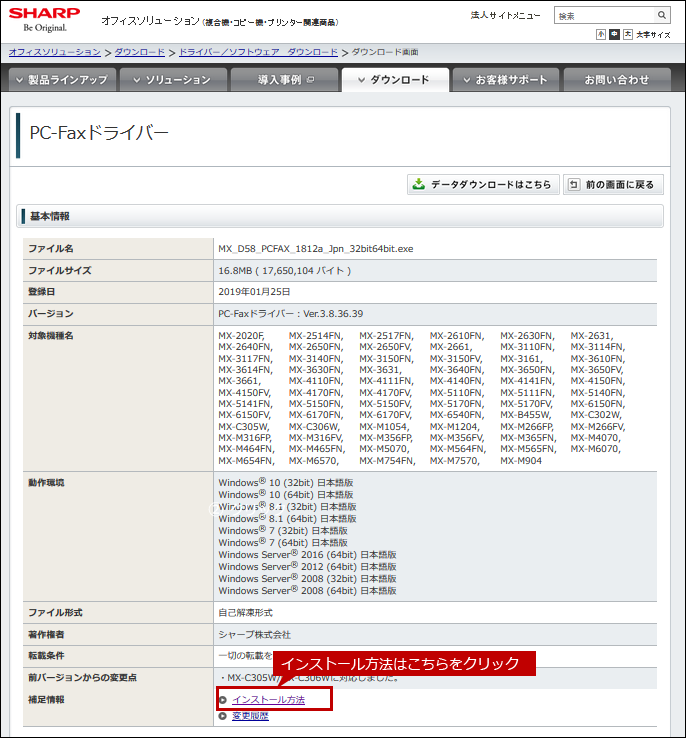Open the インストール方法 link
The image size is (686, 738).
pos(268,700)
